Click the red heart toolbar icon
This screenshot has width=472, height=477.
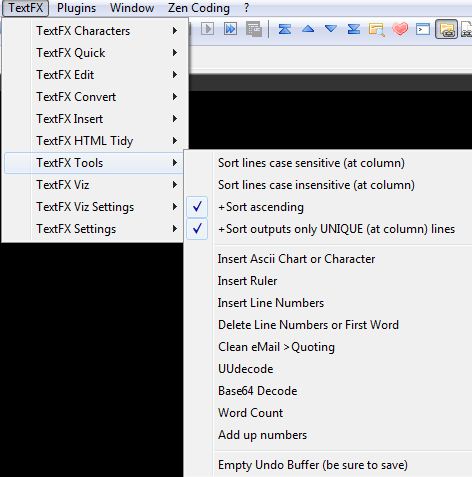400,29
